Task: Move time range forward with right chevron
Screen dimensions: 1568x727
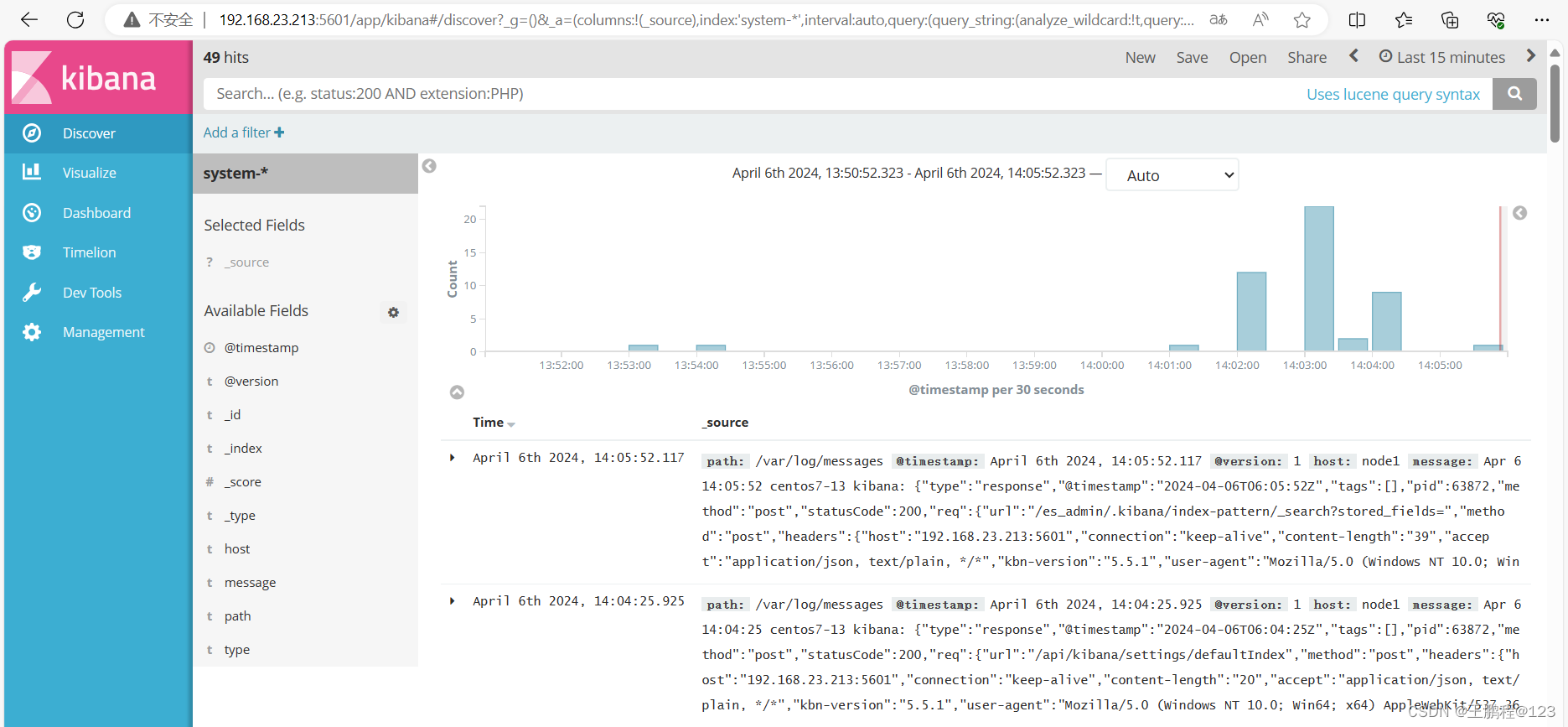Action: point(1531,55)
